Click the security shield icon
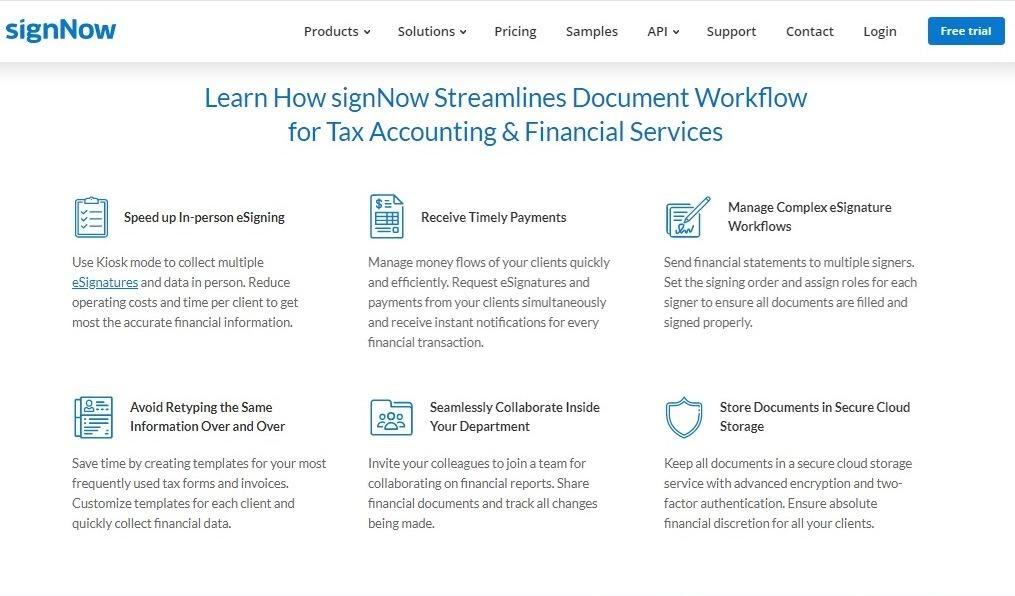The height and width of the screenshot is (596, 1015). coord(684,417)
